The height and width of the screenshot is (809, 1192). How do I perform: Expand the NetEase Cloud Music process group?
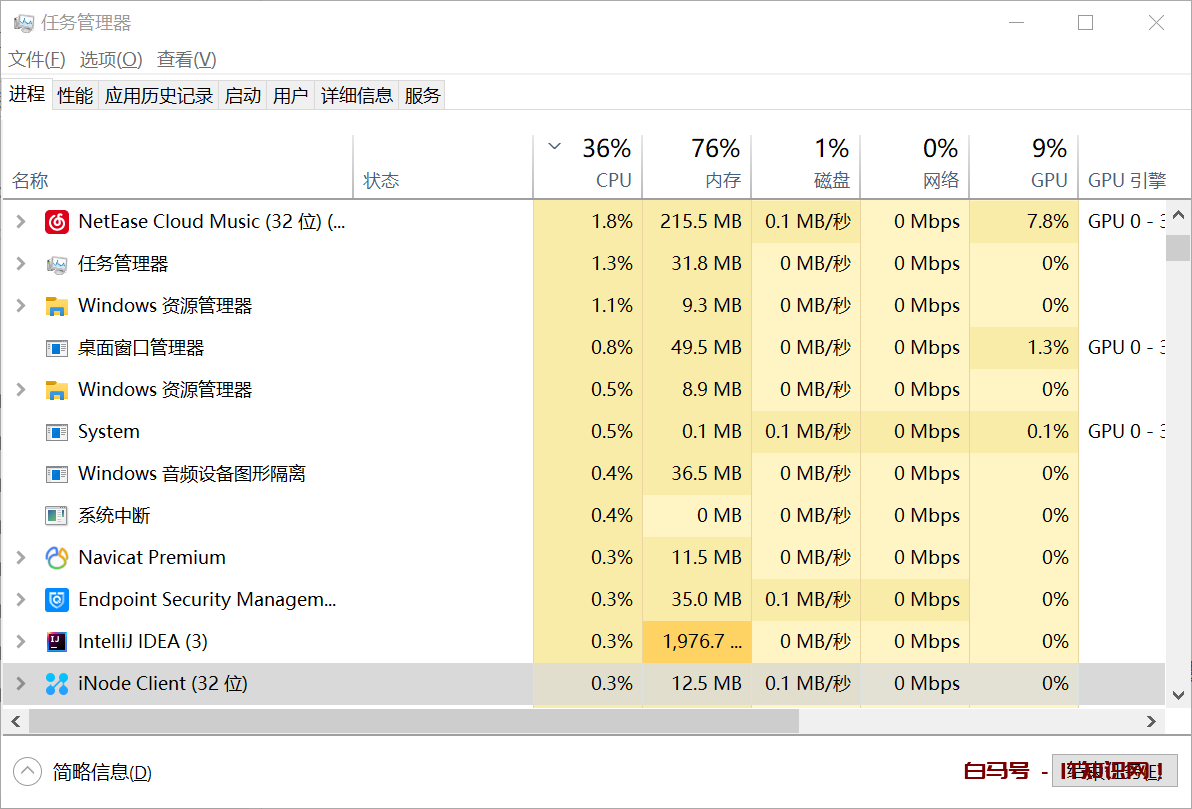point(19,221)
